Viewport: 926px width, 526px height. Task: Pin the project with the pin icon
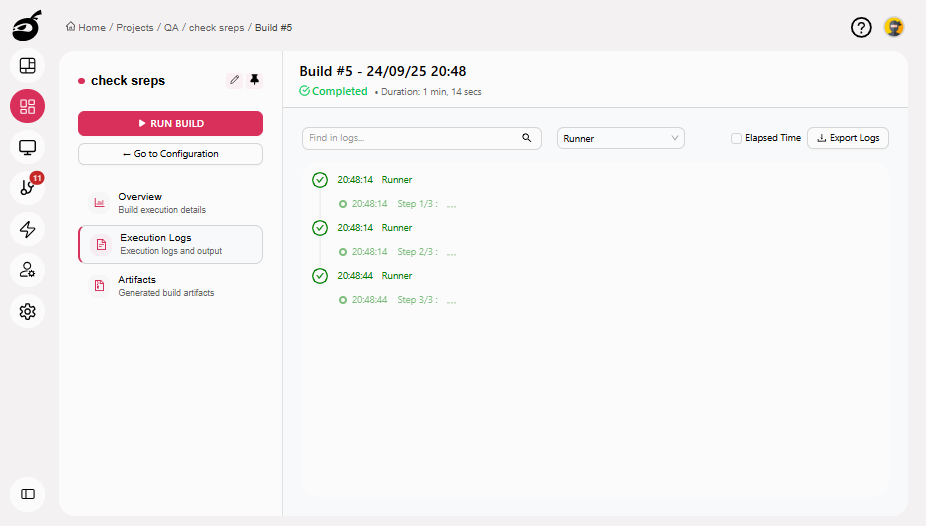coord(254,80)
